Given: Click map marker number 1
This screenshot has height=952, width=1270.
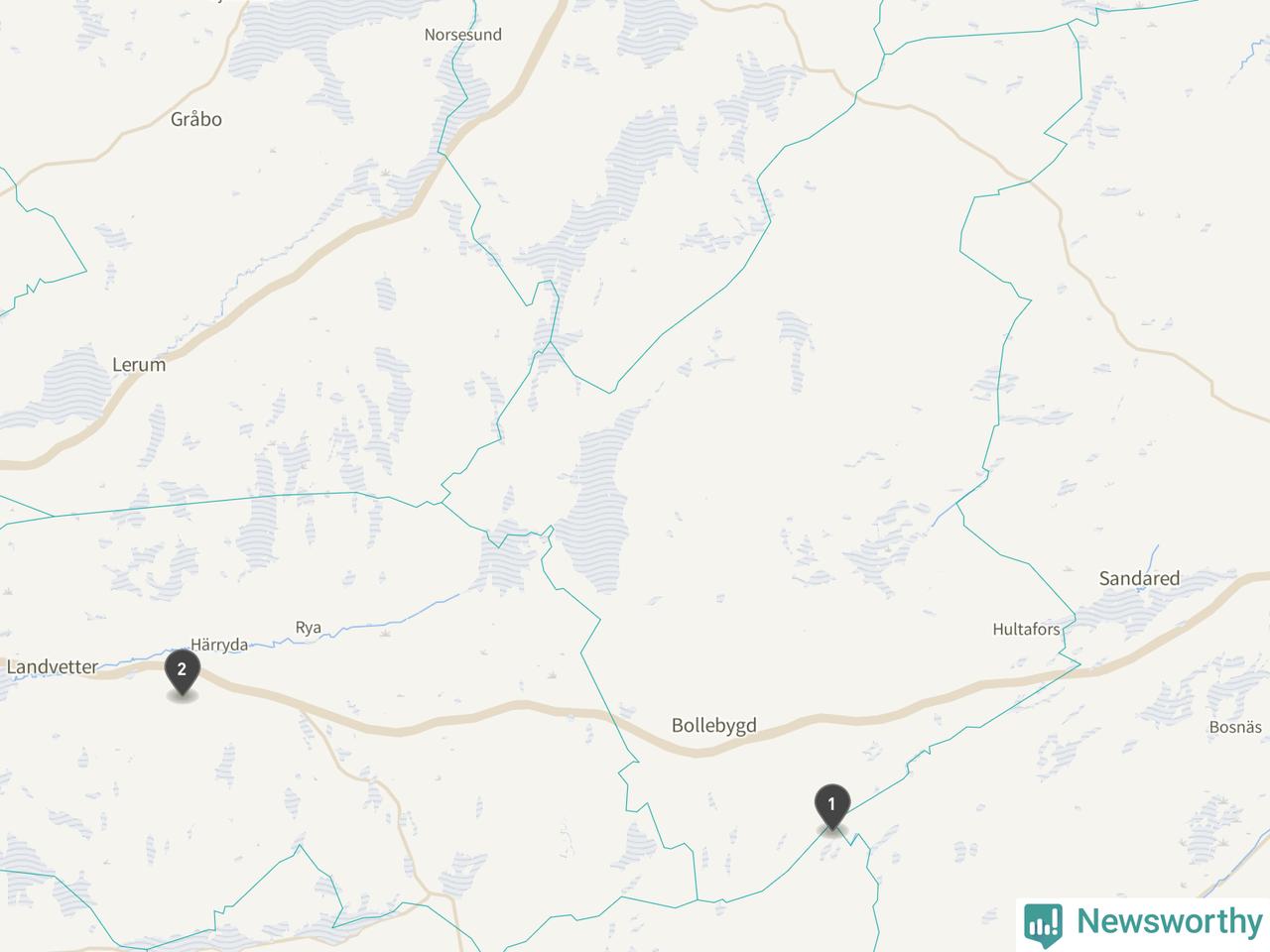Looking at the screenshot, I should click(x=831, y=807).
